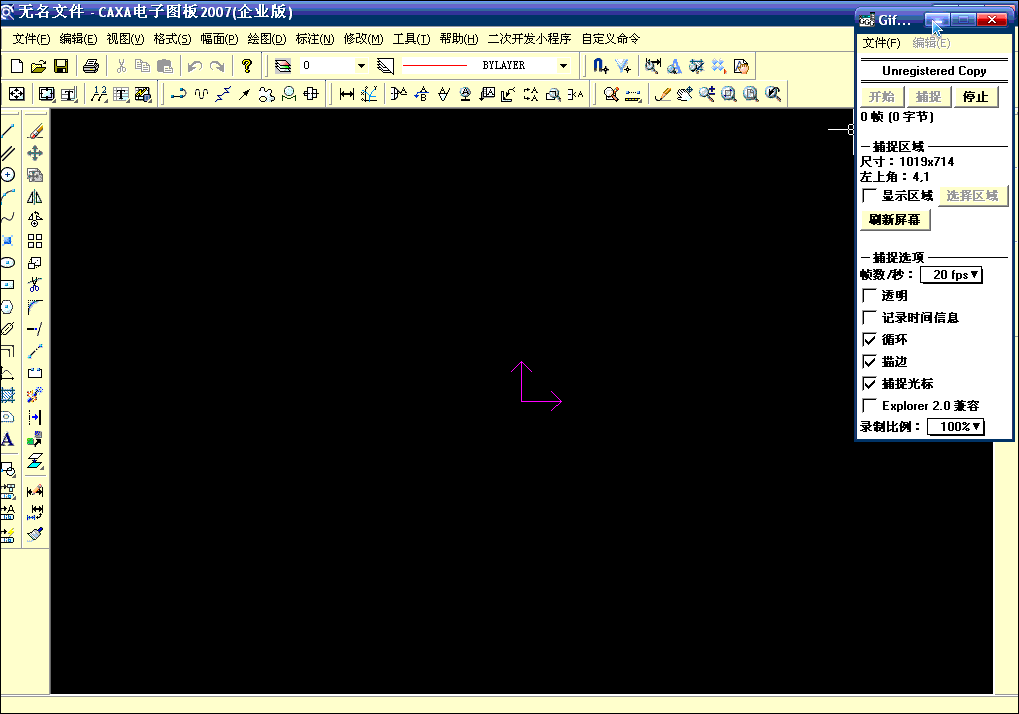This screenshot has width=1019, height=714.
Task: Open the 帮助(H) menu
Action: coord(459,39)
